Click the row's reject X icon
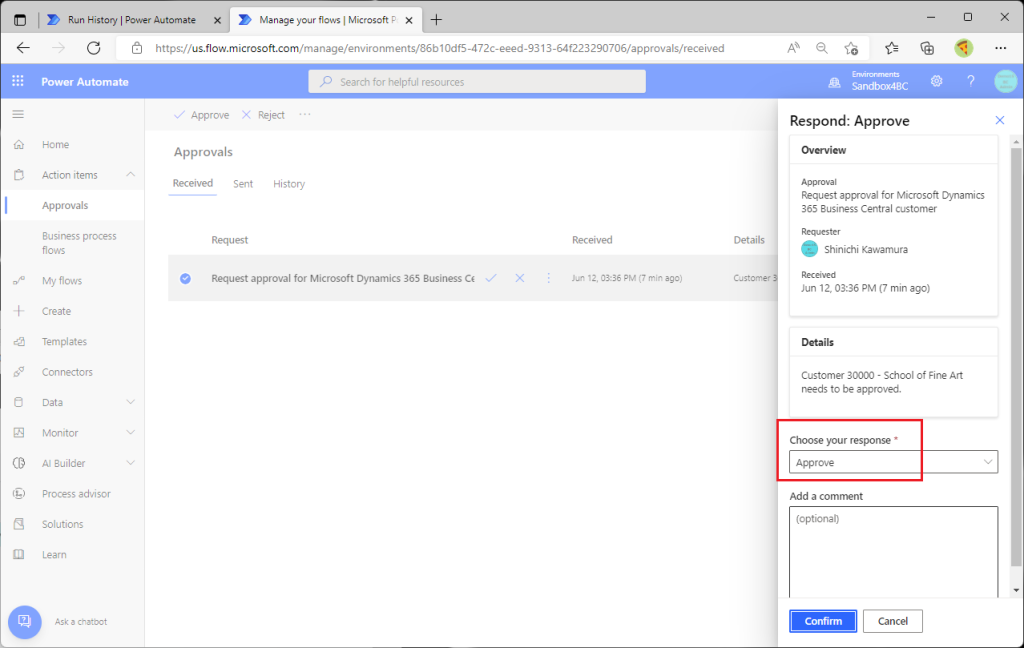 [x=520, y=278]
